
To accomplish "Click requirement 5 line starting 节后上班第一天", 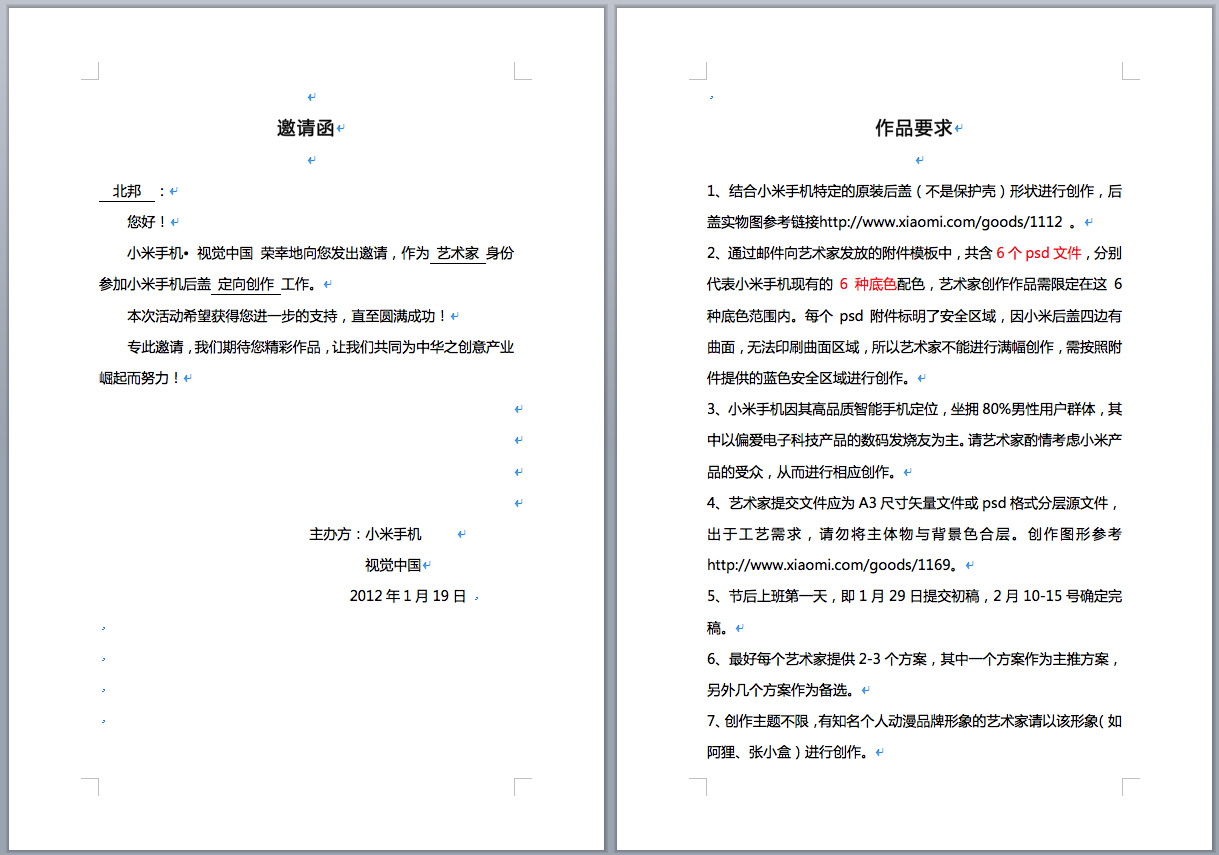I will [914, 596].
